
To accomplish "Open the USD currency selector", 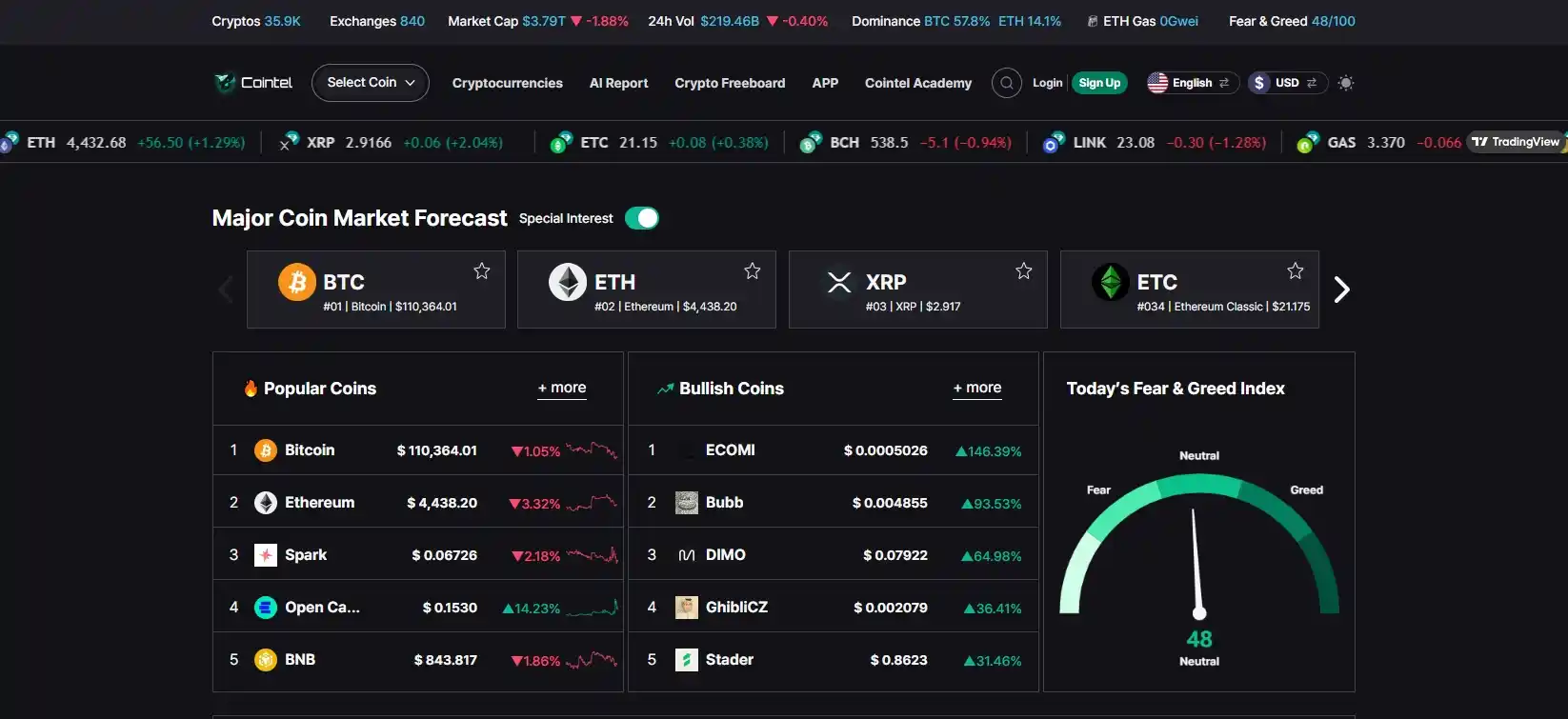I will (x=1288, y=83).
